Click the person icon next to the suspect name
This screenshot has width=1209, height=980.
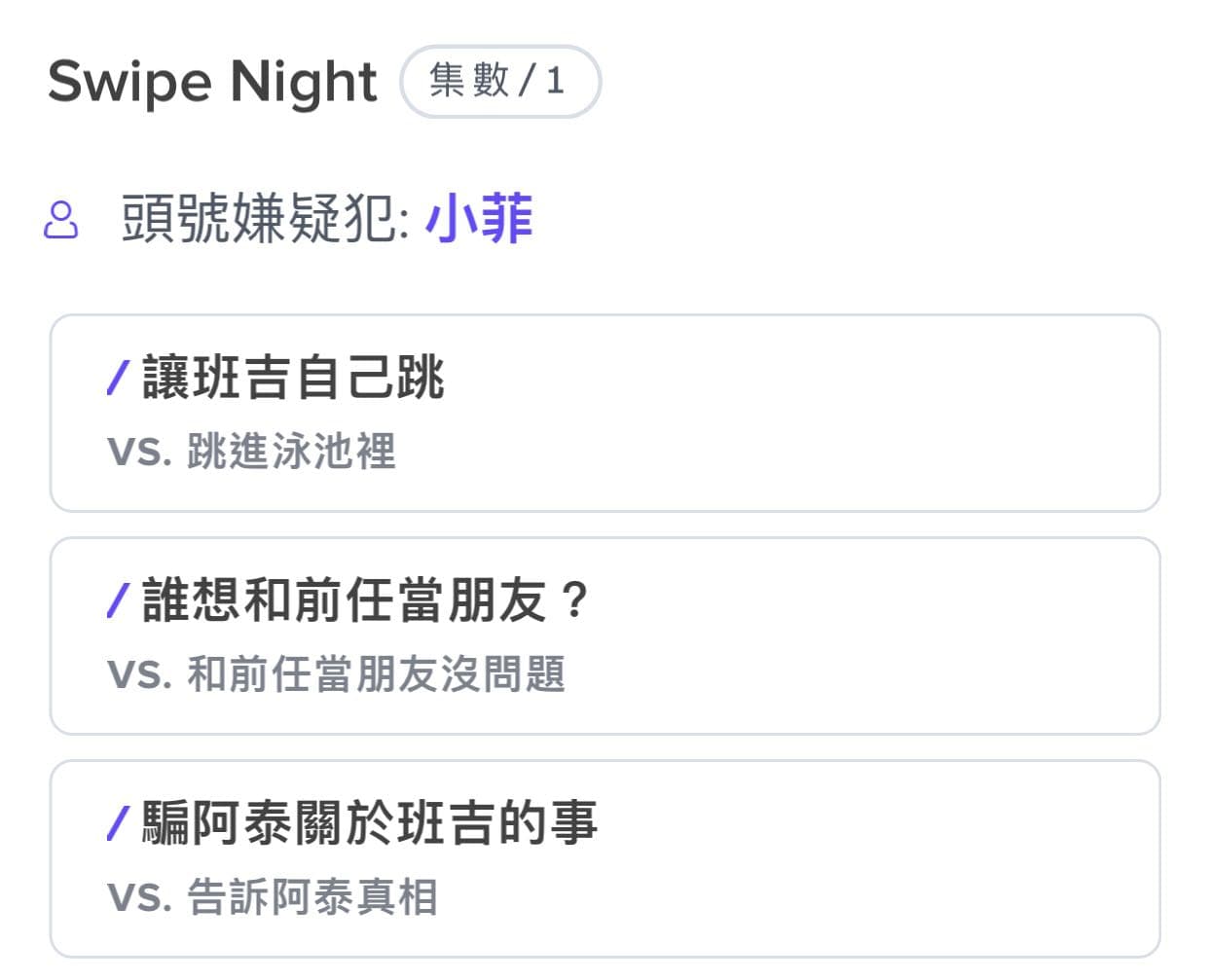(x=60, y=220)
